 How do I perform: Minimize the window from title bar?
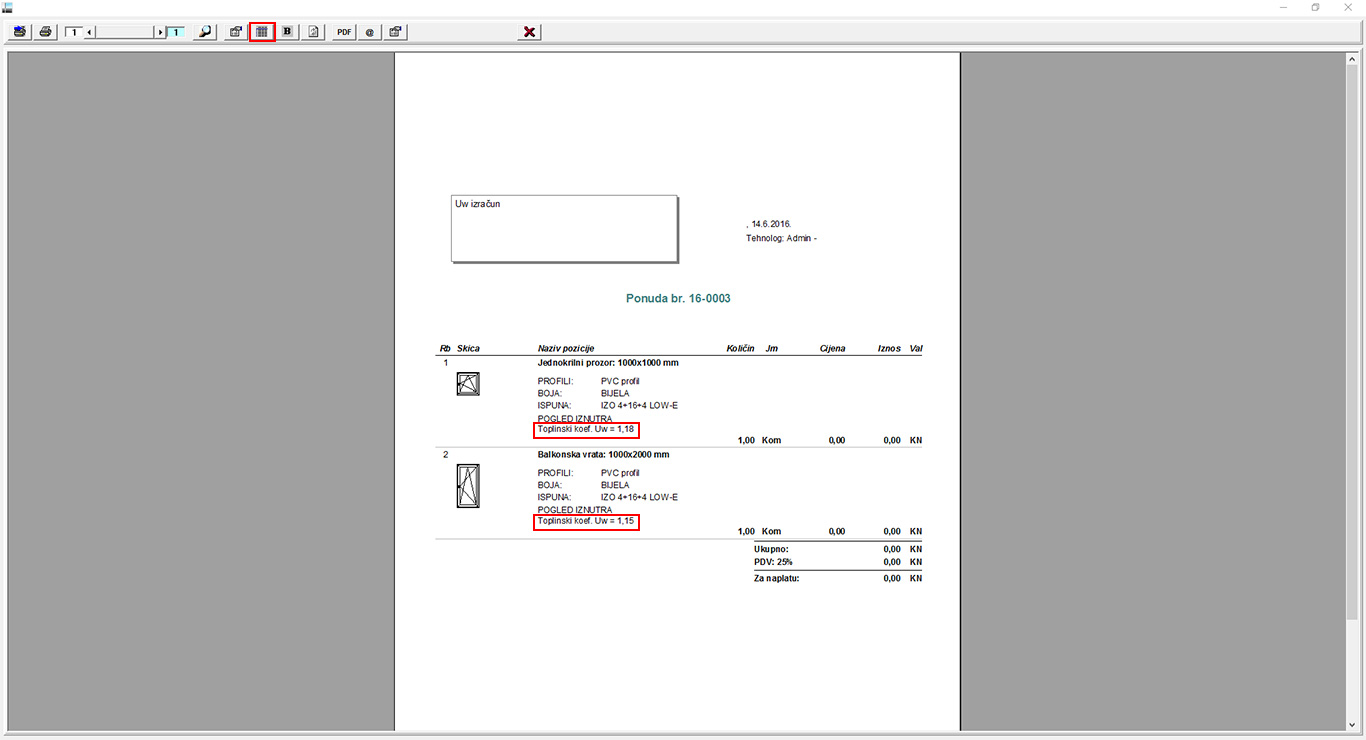pyautogui.click(x=1284, y=7)
